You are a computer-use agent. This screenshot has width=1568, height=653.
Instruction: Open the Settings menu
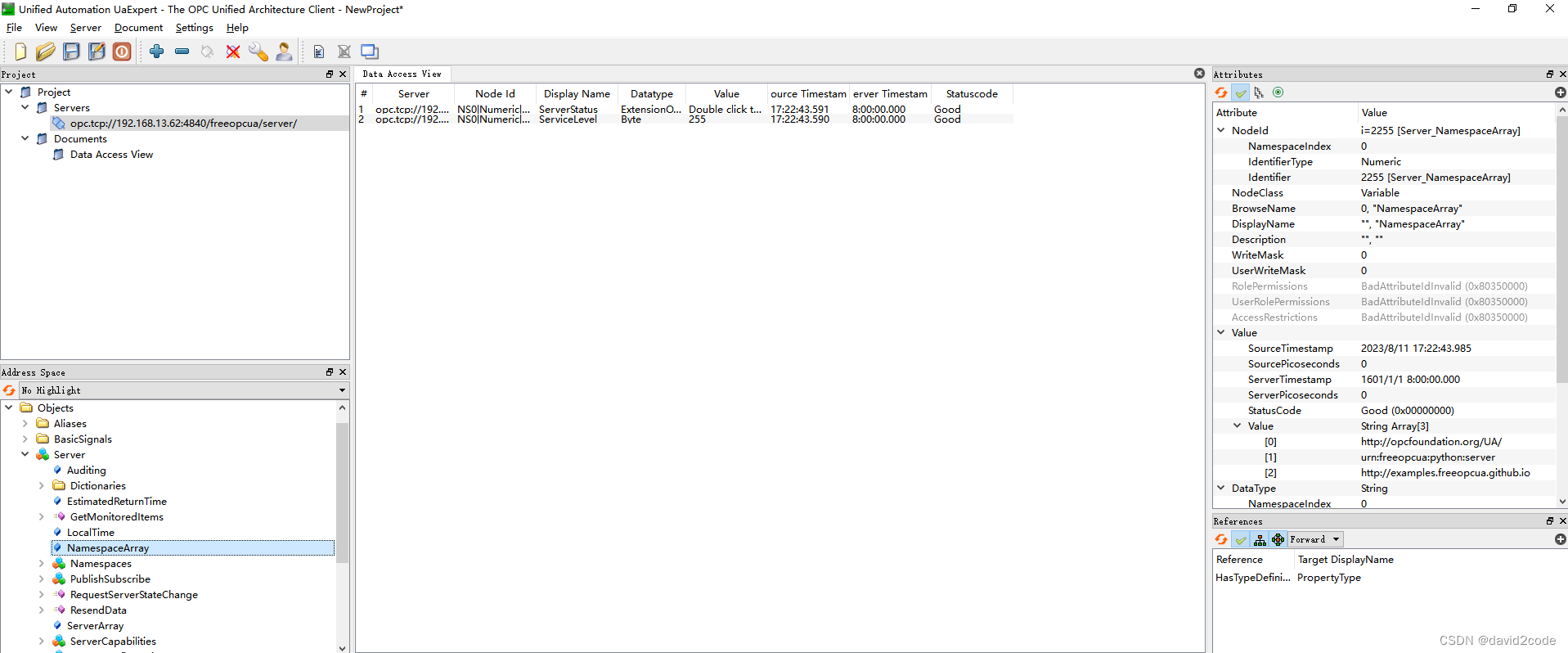(194, 28)
